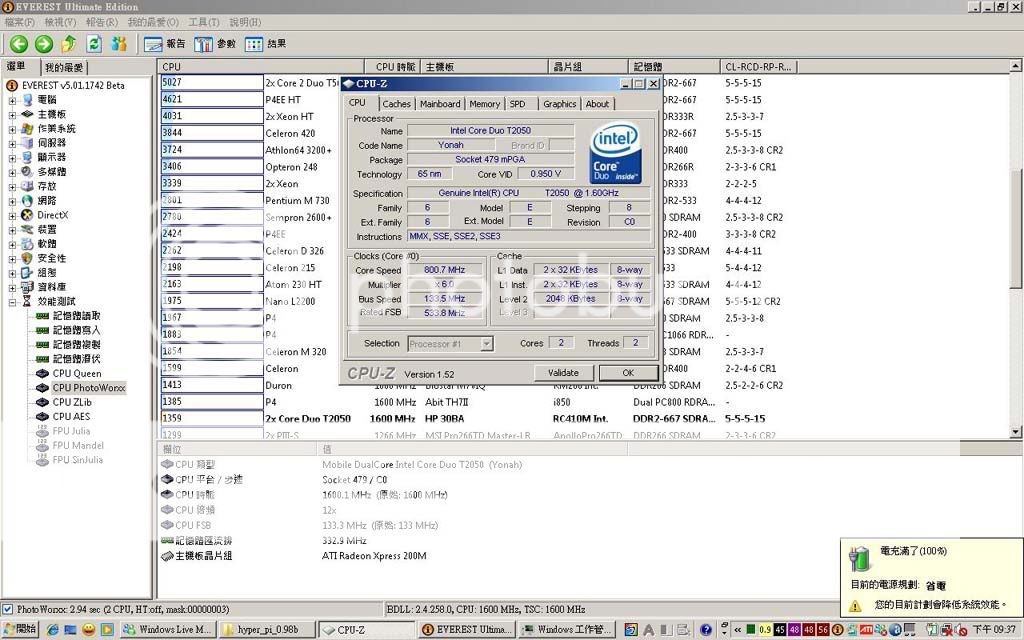Select the FPU SinJulia benchmark
This screenshot has width=1024, height=640.
click(78, 460)
